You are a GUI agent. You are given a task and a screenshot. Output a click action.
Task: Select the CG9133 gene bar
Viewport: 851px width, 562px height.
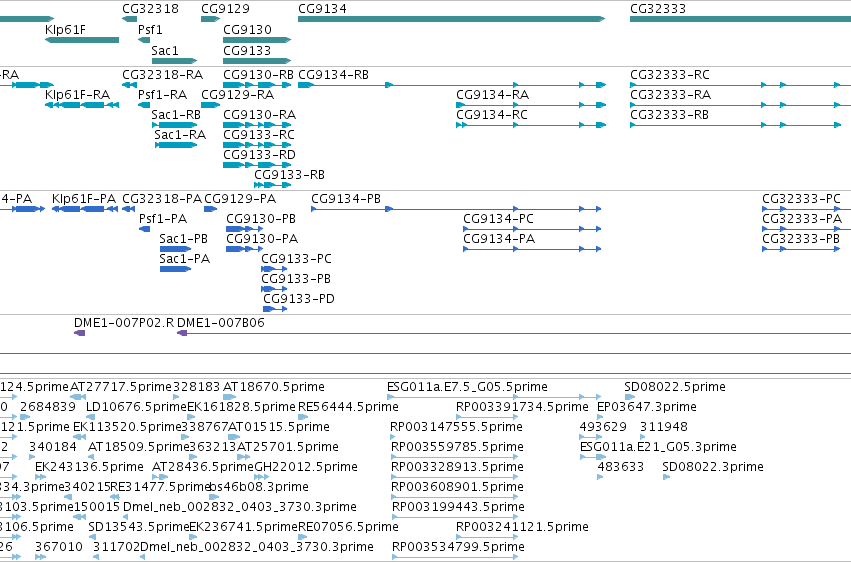tap(257, 61)
